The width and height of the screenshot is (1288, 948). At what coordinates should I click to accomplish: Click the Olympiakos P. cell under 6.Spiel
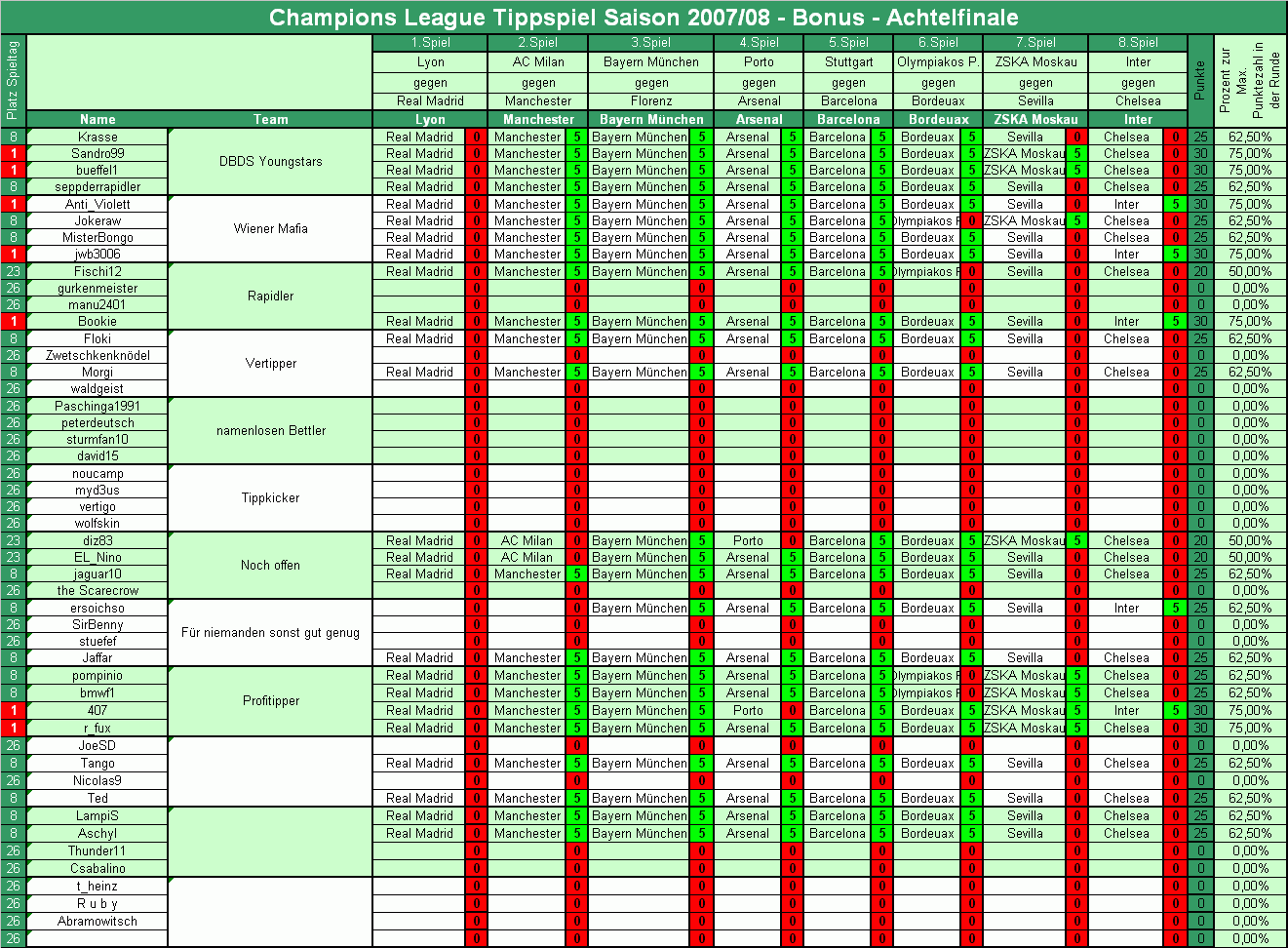[938, 61]
